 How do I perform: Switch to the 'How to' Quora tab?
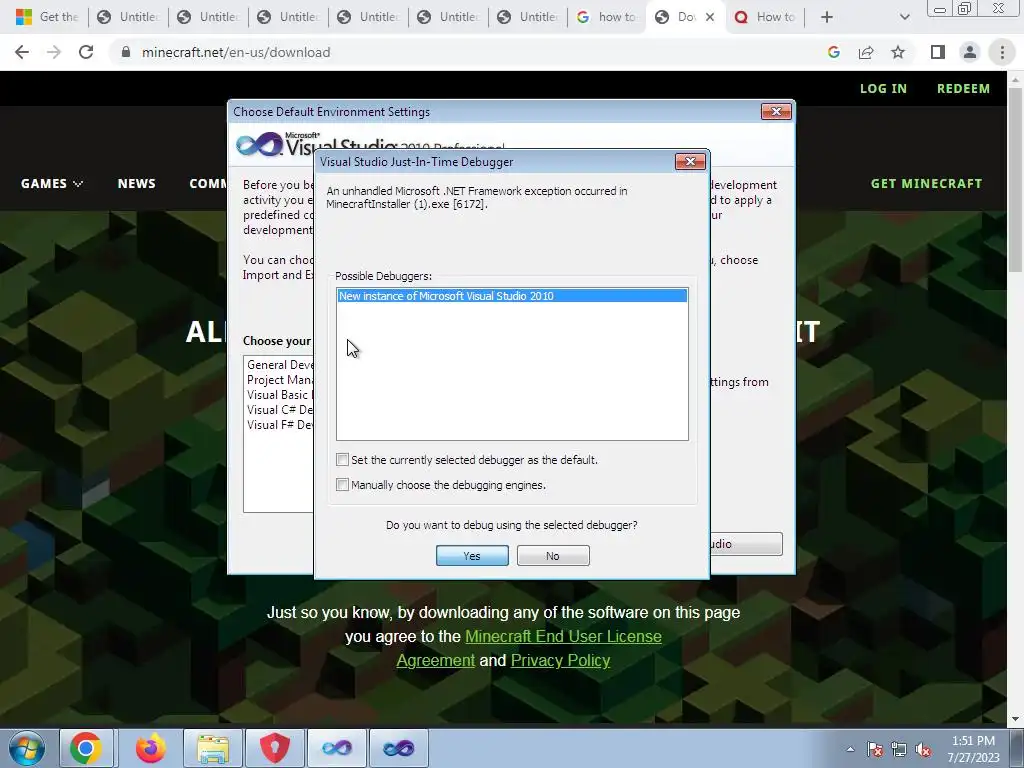tap(765, 17)
